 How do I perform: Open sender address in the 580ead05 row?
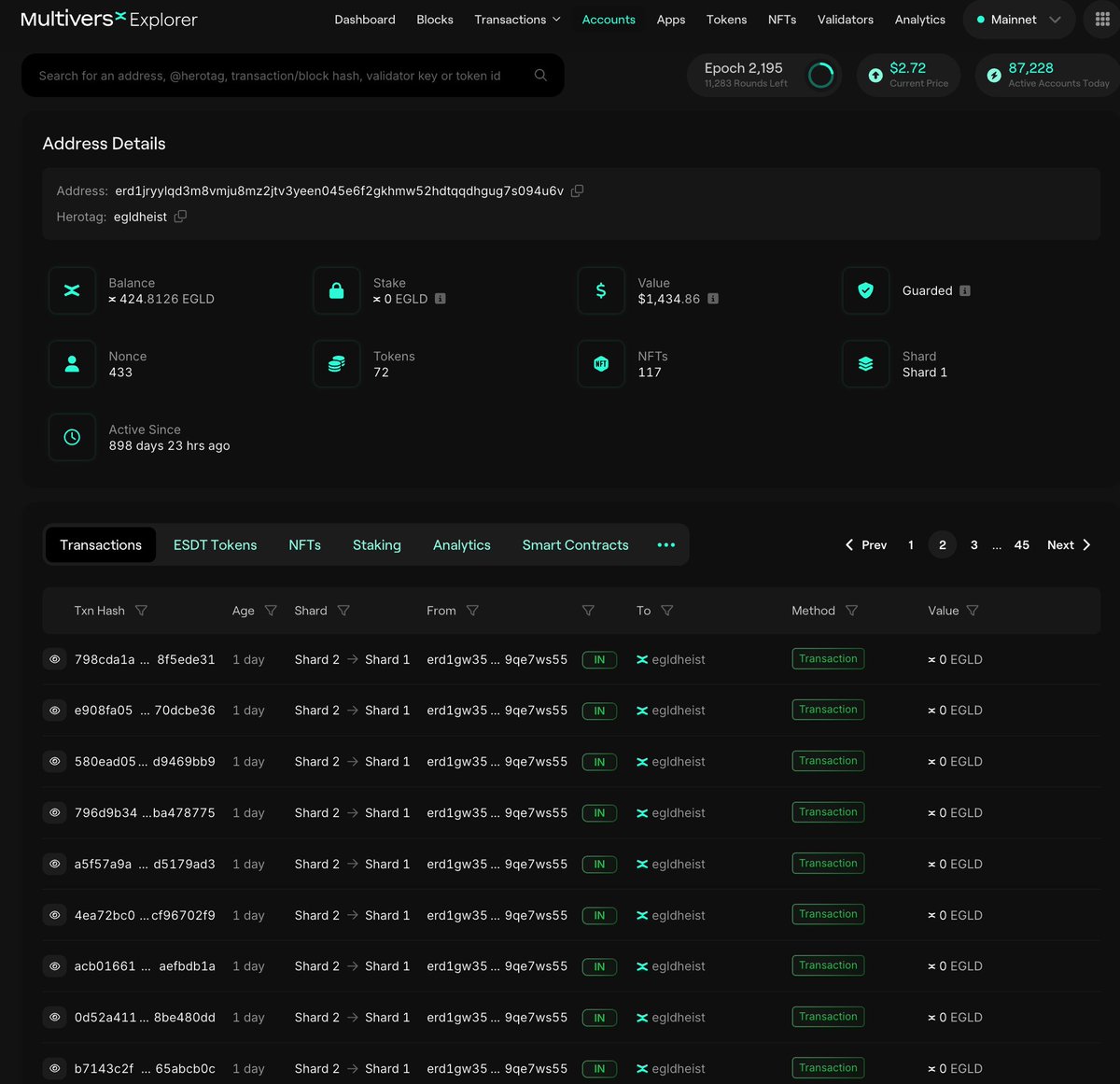click(497, 762)
